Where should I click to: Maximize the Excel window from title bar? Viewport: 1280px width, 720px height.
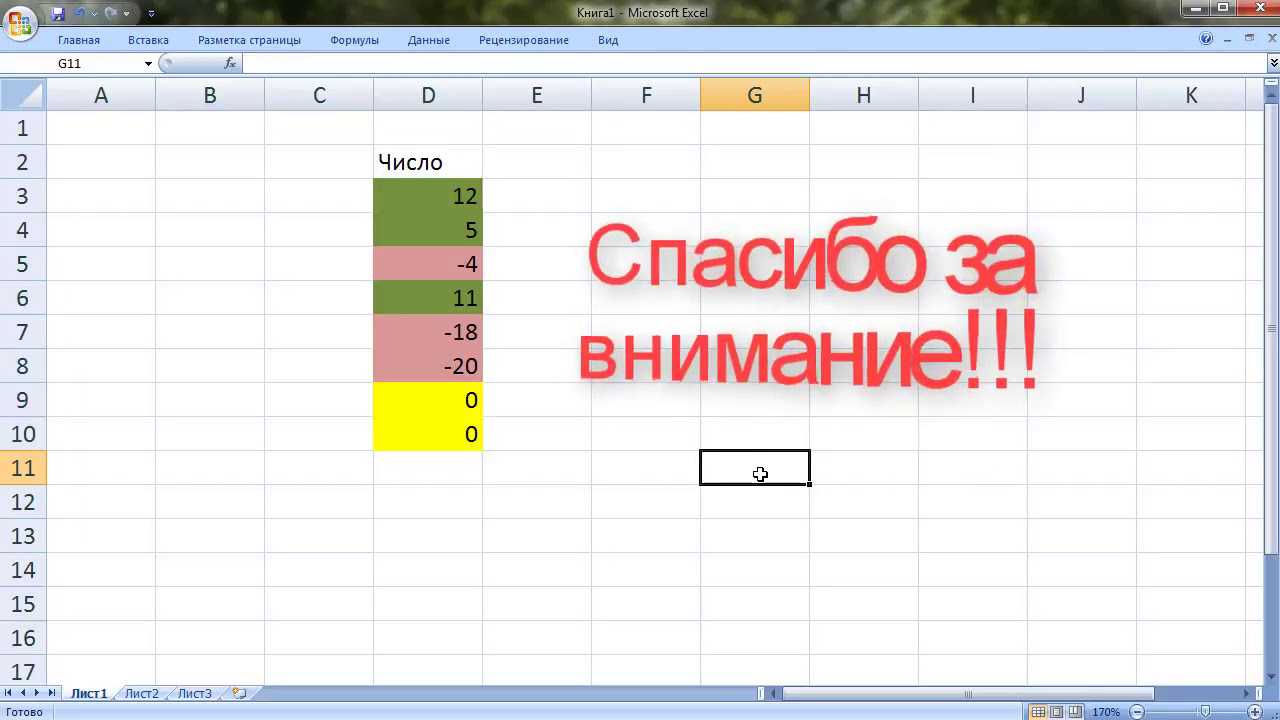(1223, 8)
